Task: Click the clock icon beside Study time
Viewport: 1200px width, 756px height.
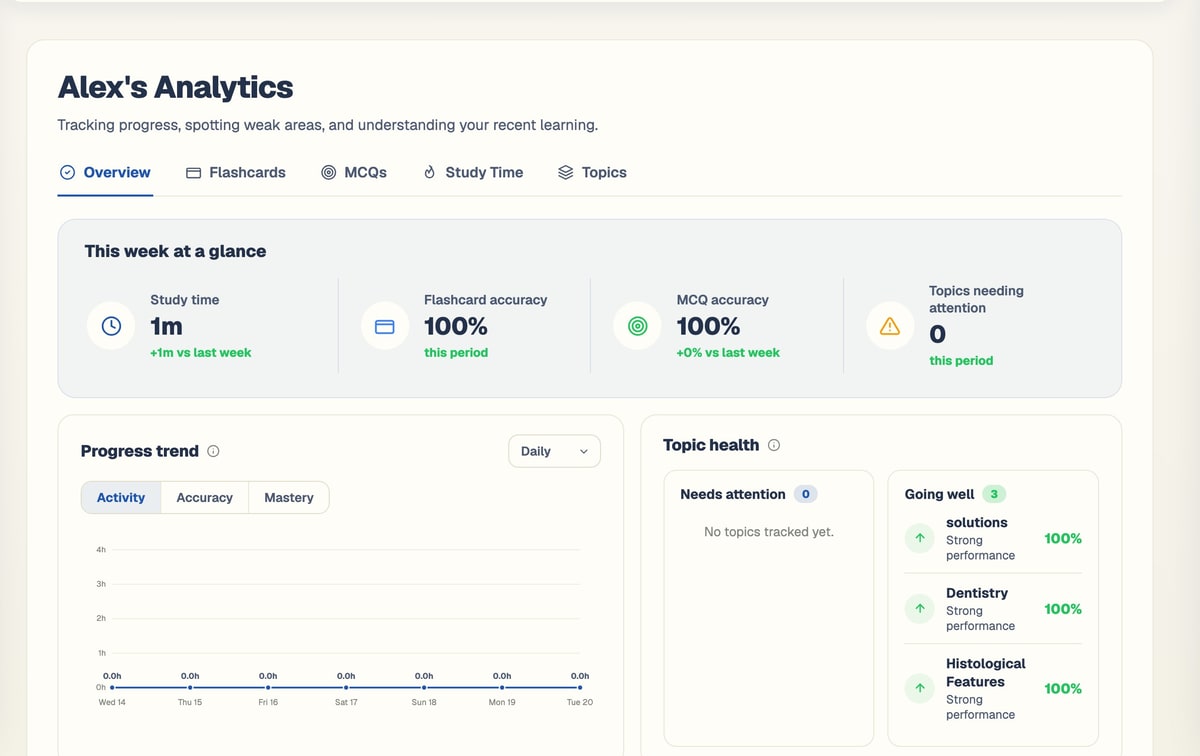Action: click(111, 326)
